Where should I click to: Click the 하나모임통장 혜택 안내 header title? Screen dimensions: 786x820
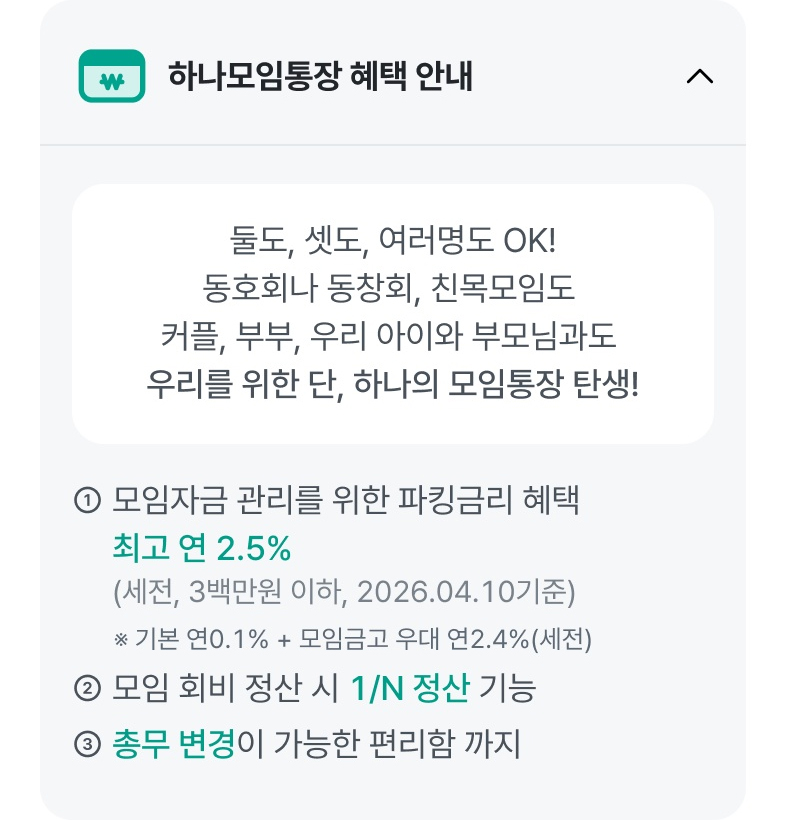[x=320, y=76]
